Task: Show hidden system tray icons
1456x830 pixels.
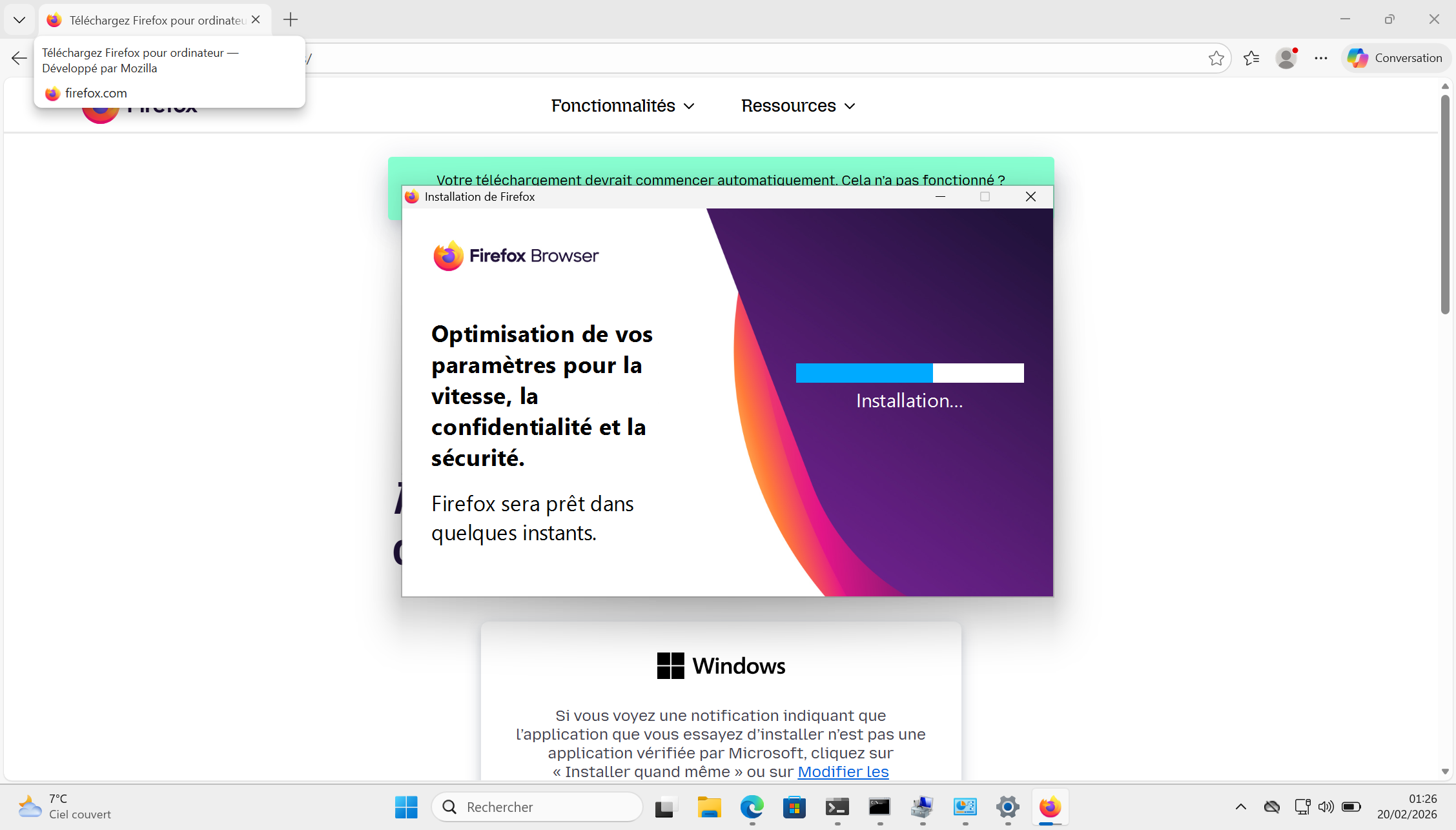Action: click(1240, 807)
